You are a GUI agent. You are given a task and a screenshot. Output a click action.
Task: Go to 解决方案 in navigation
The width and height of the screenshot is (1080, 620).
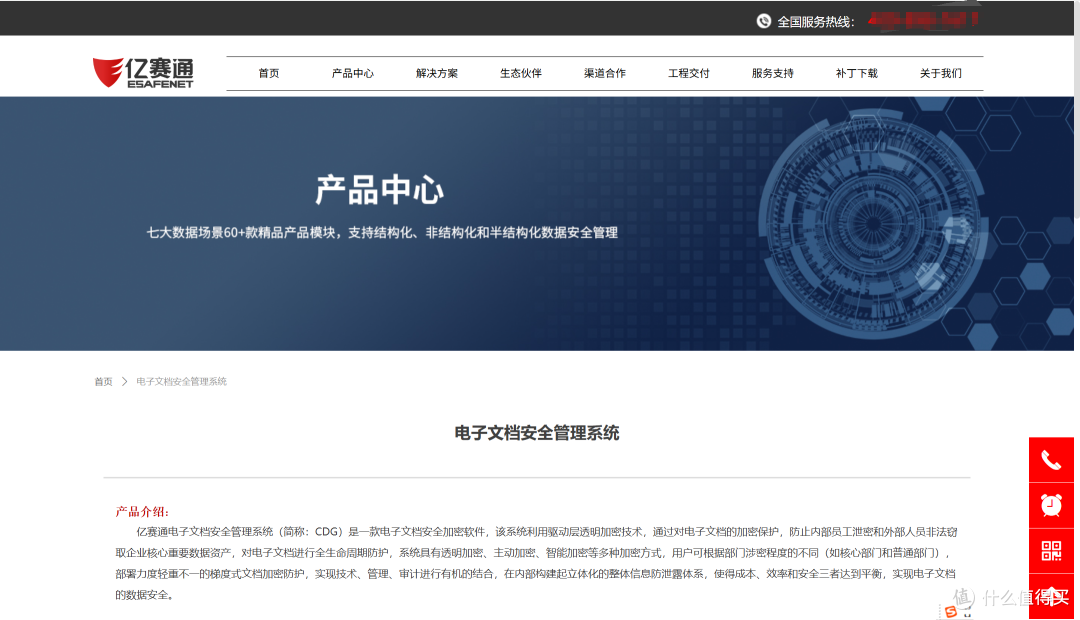[x=437, y=73]
